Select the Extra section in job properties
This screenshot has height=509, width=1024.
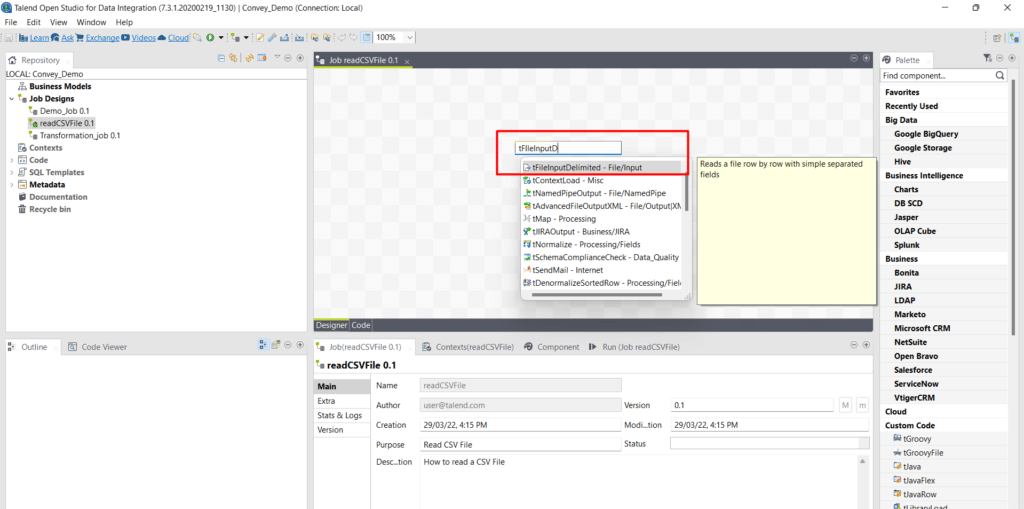(342, 401)
